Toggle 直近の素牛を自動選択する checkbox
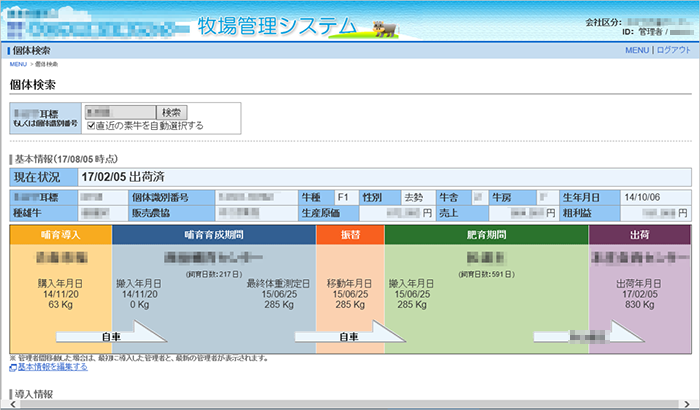This screenshot has width=700, height=410. [91, 126]
